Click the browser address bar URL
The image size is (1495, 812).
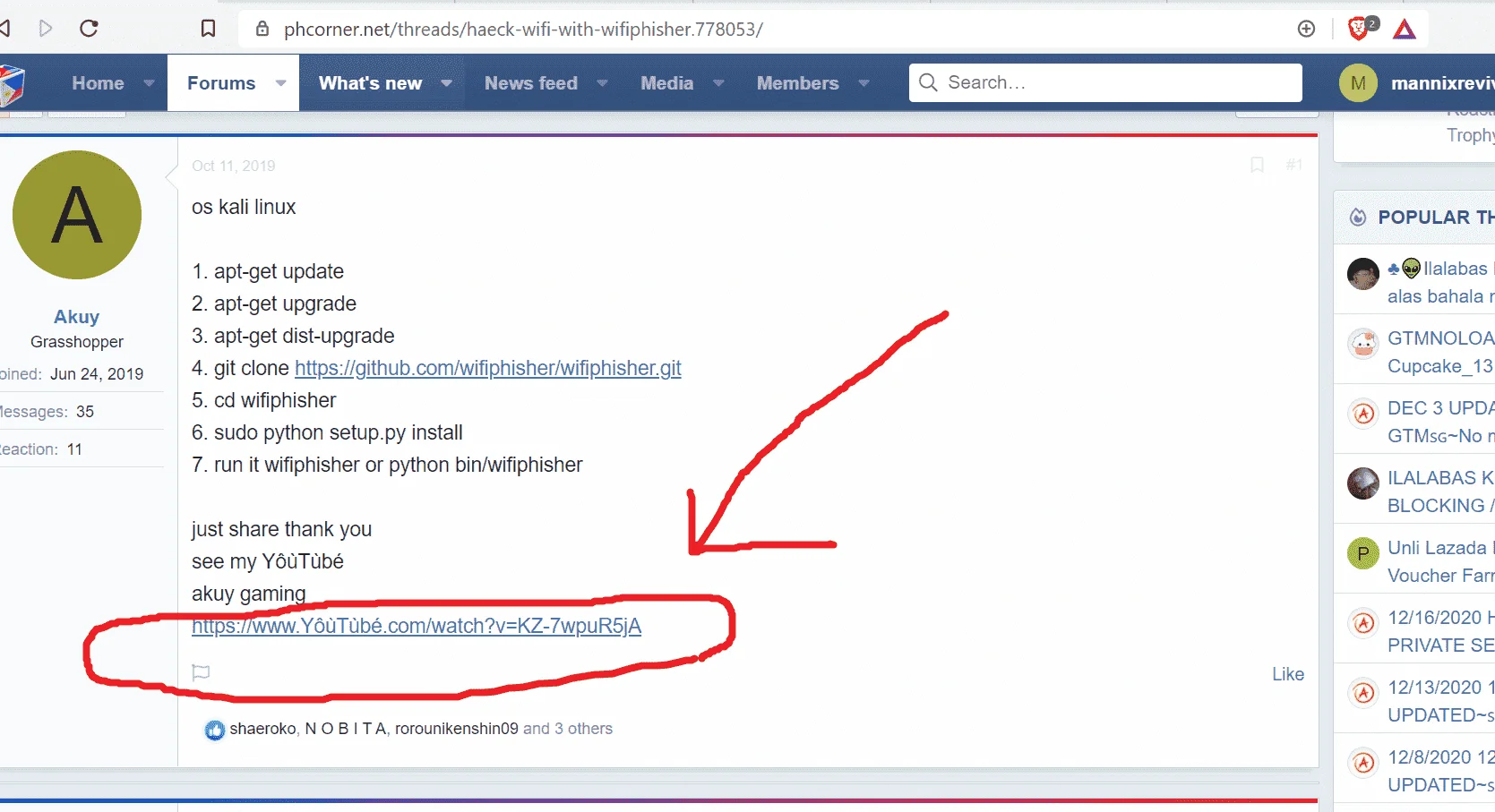(523, 30)
